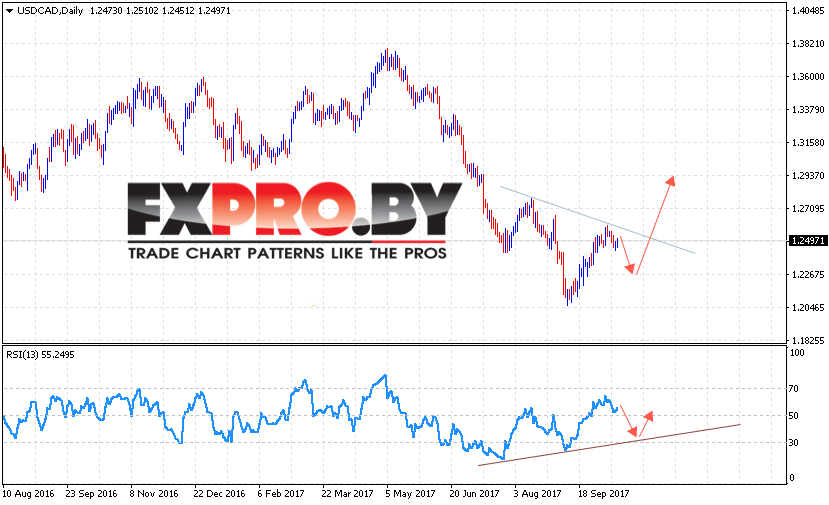Viewport: 829px width, 505px height.
Task: Select the USDCAD,Daily chart title
Action: tap(50, 11)
